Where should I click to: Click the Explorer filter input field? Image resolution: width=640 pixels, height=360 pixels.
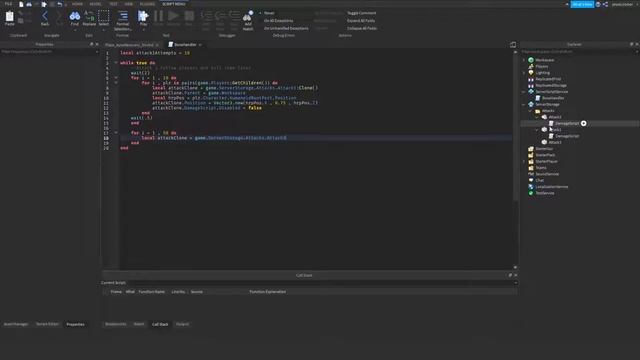tap(579, 52)
